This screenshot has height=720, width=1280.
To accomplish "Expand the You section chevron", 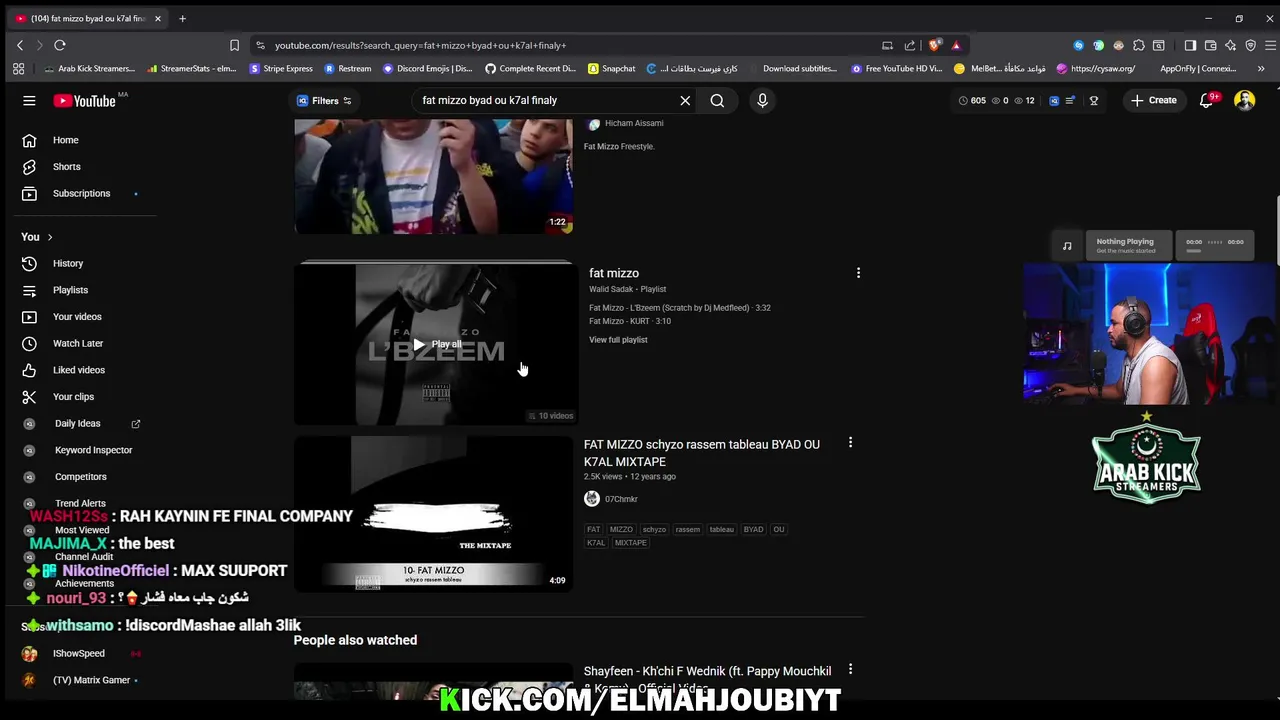I will pyautogui.click(x=49, y=237).
